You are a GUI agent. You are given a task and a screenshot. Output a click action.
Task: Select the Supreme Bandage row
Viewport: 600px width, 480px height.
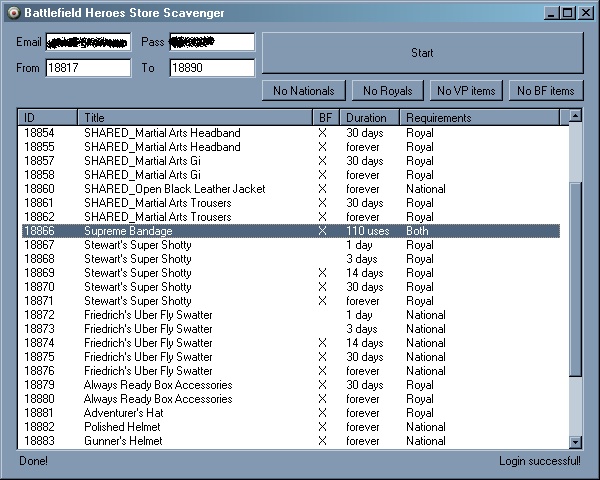[291, 231]
